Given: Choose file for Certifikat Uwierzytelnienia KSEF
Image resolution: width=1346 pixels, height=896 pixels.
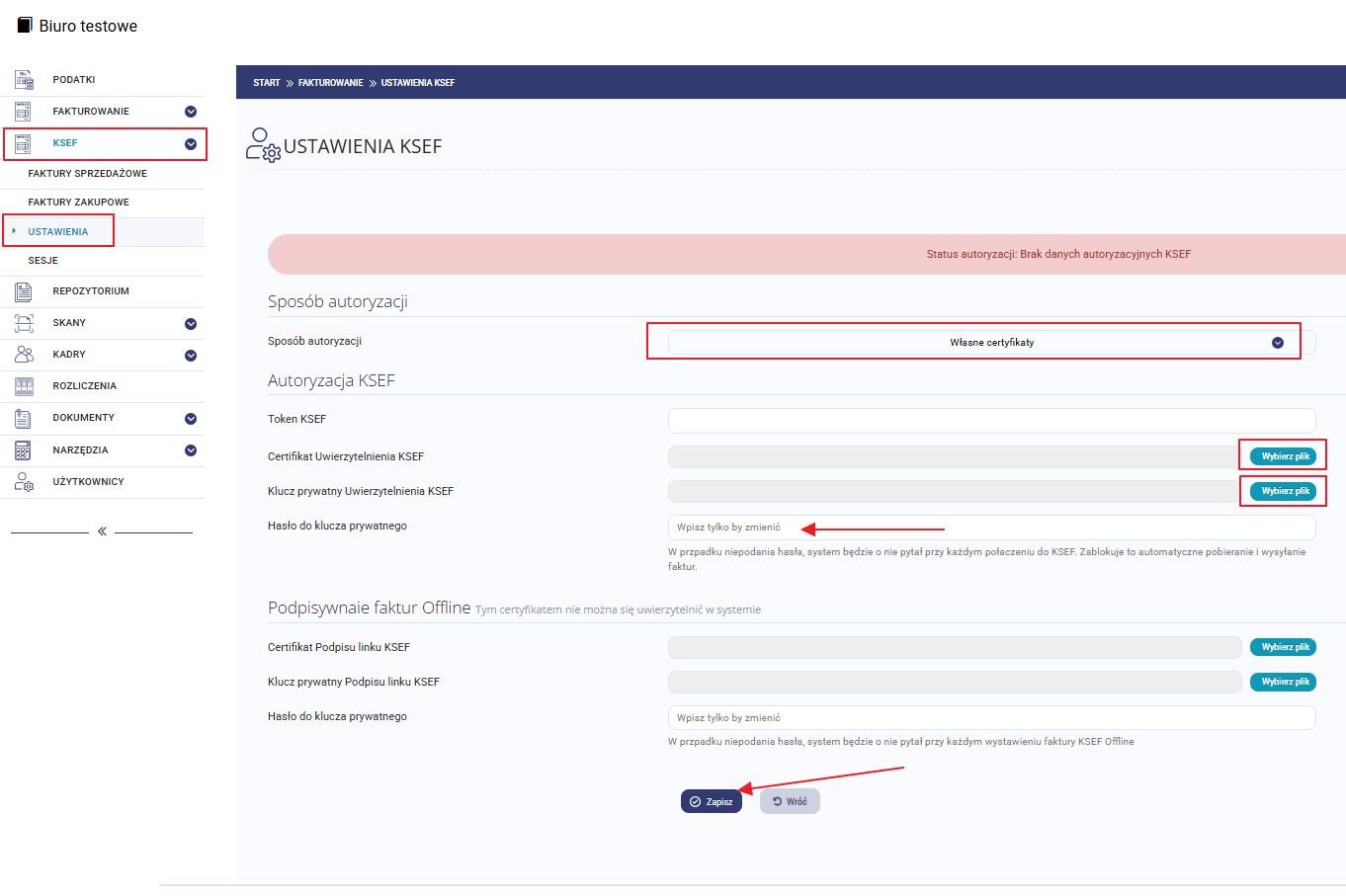Looking at the screenshot, I should 1283,456.
